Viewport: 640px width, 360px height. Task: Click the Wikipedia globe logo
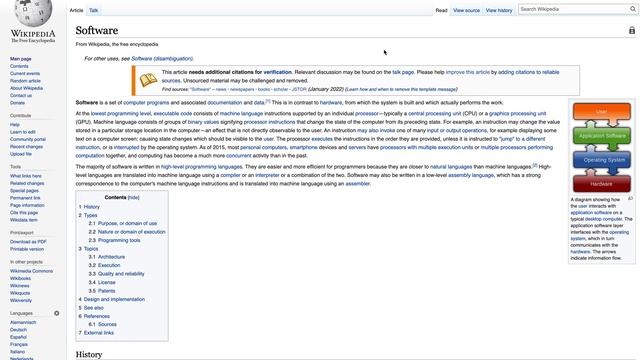pyautogui.click(x=33, y=13)
